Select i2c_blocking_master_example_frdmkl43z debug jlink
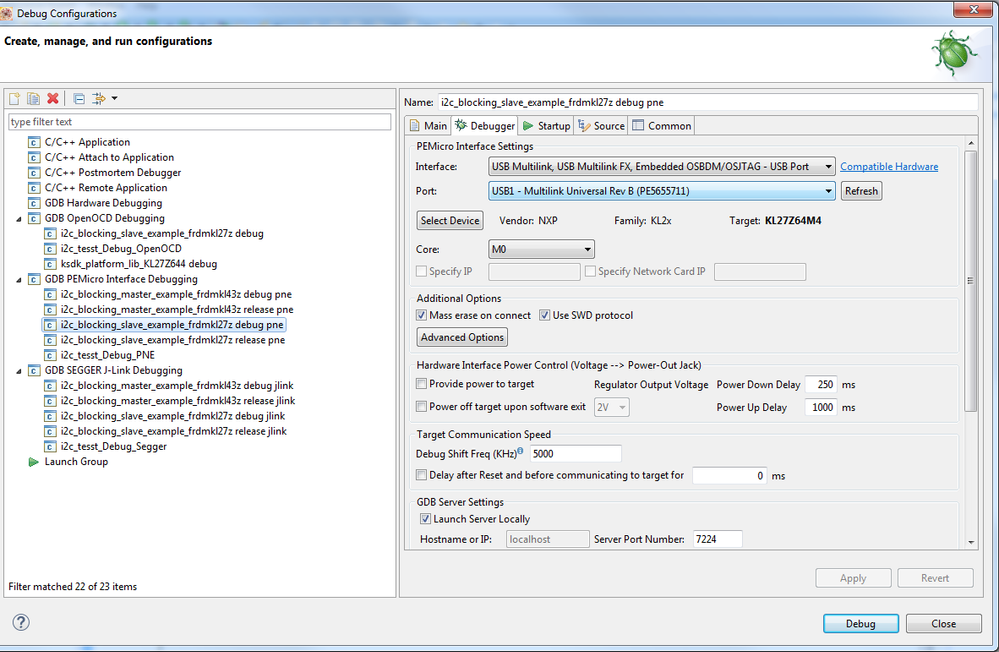This screenshot has width=999, height=652. [177, 386]
